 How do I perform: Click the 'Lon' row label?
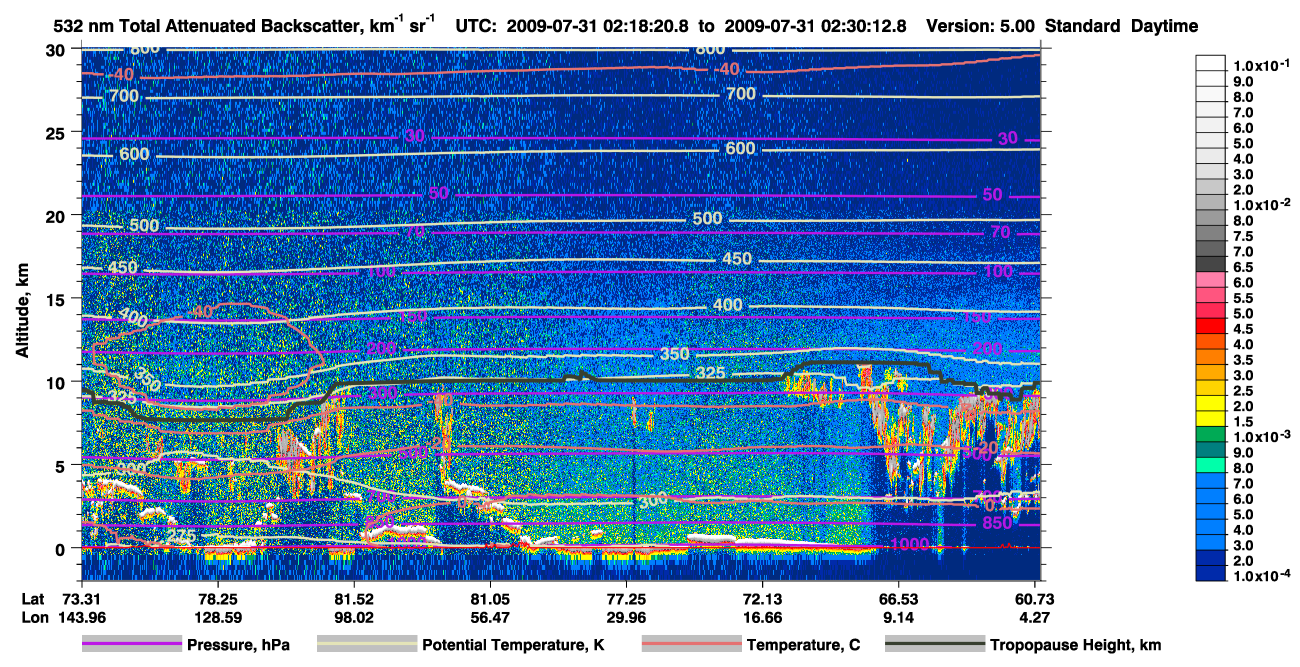(33, 617)
